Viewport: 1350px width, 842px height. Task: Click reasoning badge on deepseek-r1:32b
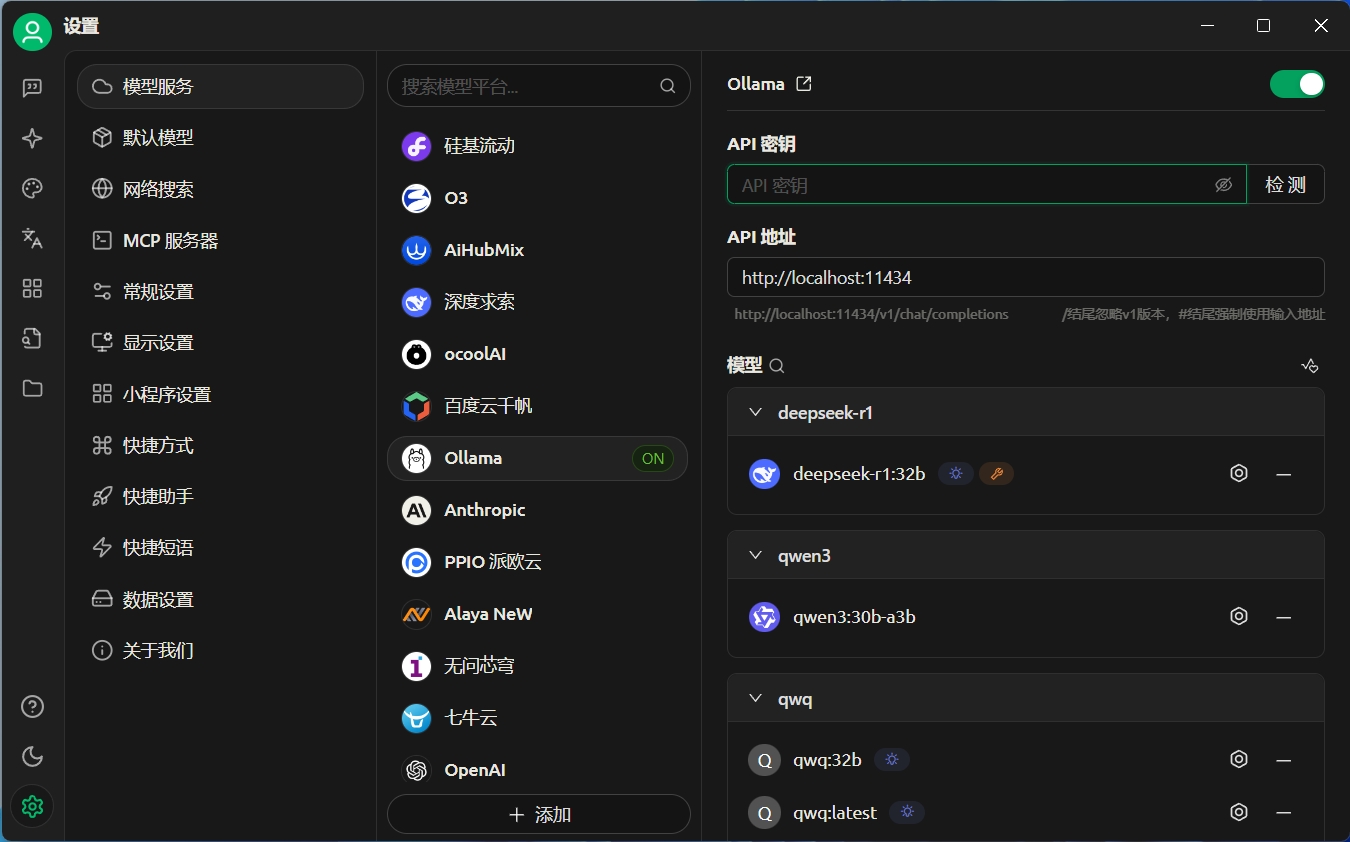click(x=956, y=474)
